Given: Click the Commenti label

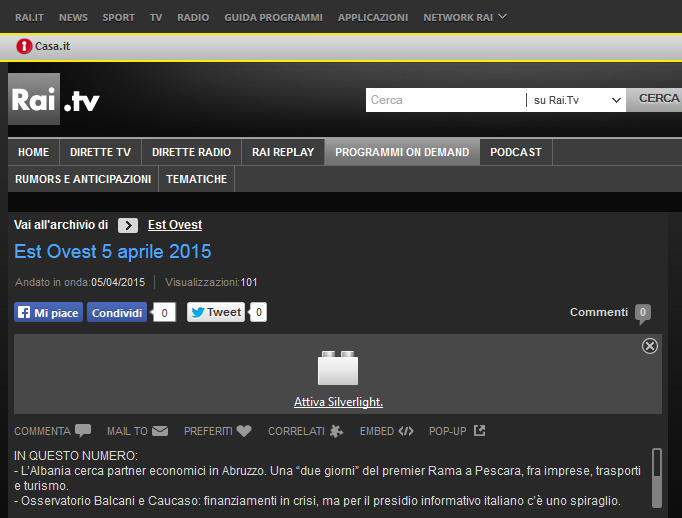Looking at the screenshot, I should 599,312.
